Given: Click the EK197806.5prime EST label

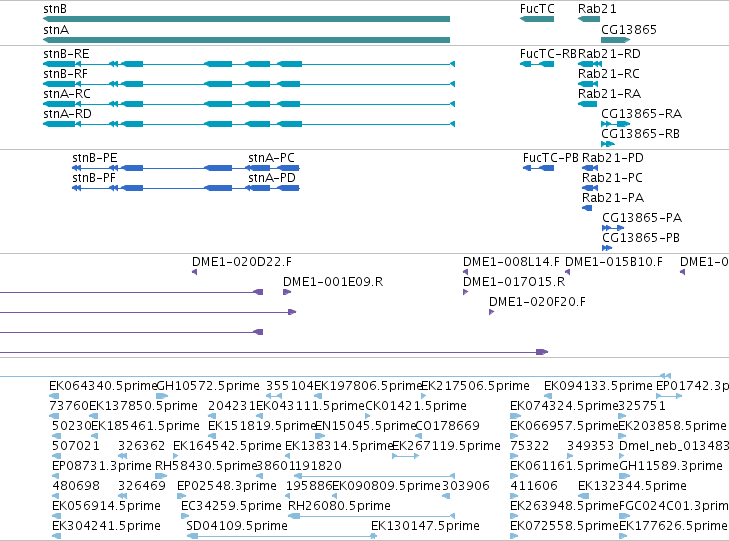Looking at the screenshot, I should click(x=368, y=386).
